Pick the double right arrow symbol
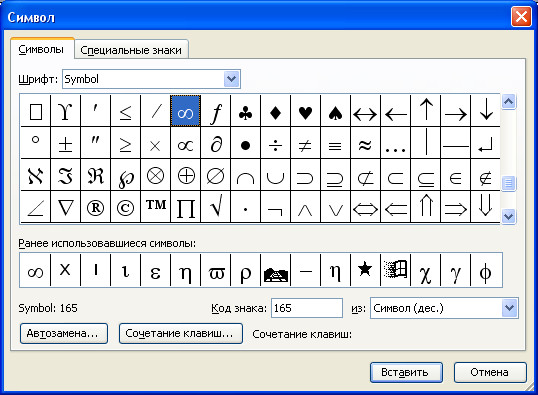The width and height of the screenshot is (538, 395). point(456,207)
